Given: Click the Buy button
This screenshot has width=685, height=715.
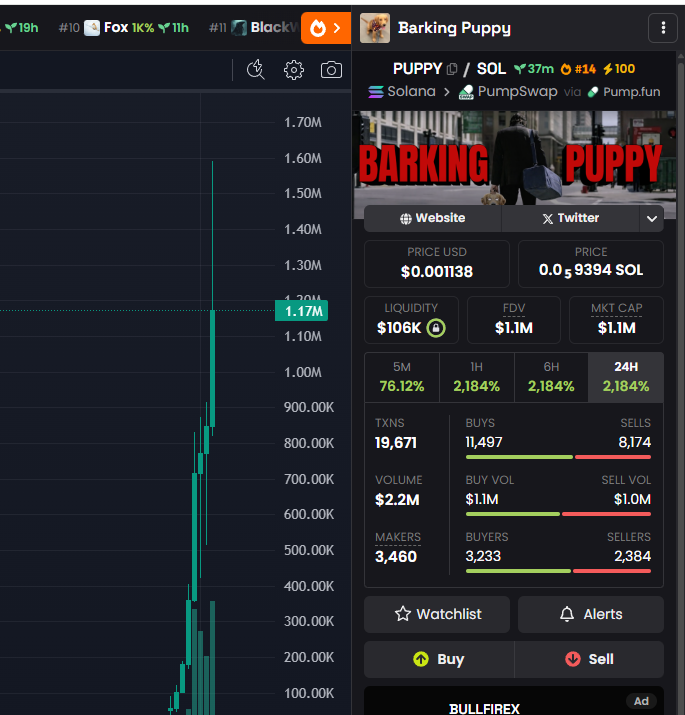Looking at the screenshot, I should point(439,659).
